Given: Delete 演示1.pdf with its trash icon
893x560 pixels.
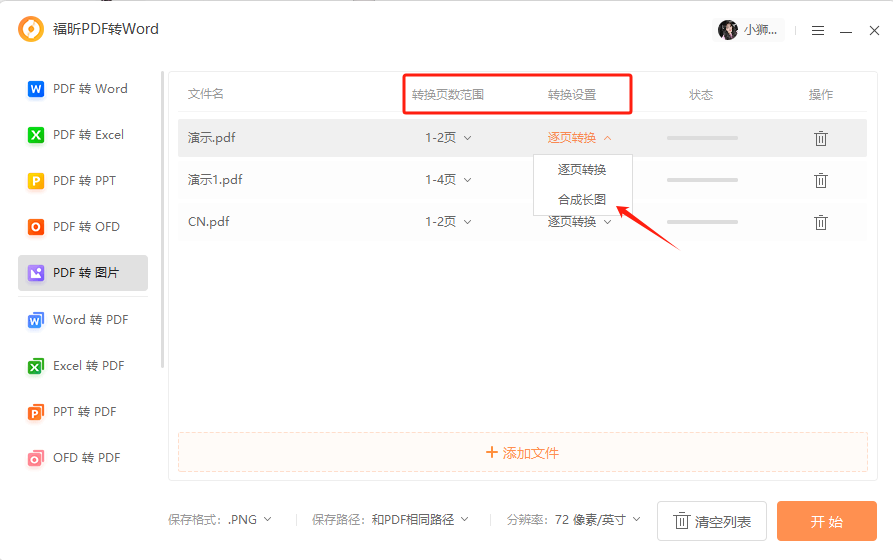Looking at the screenshot, I should (x=821, y=180).
